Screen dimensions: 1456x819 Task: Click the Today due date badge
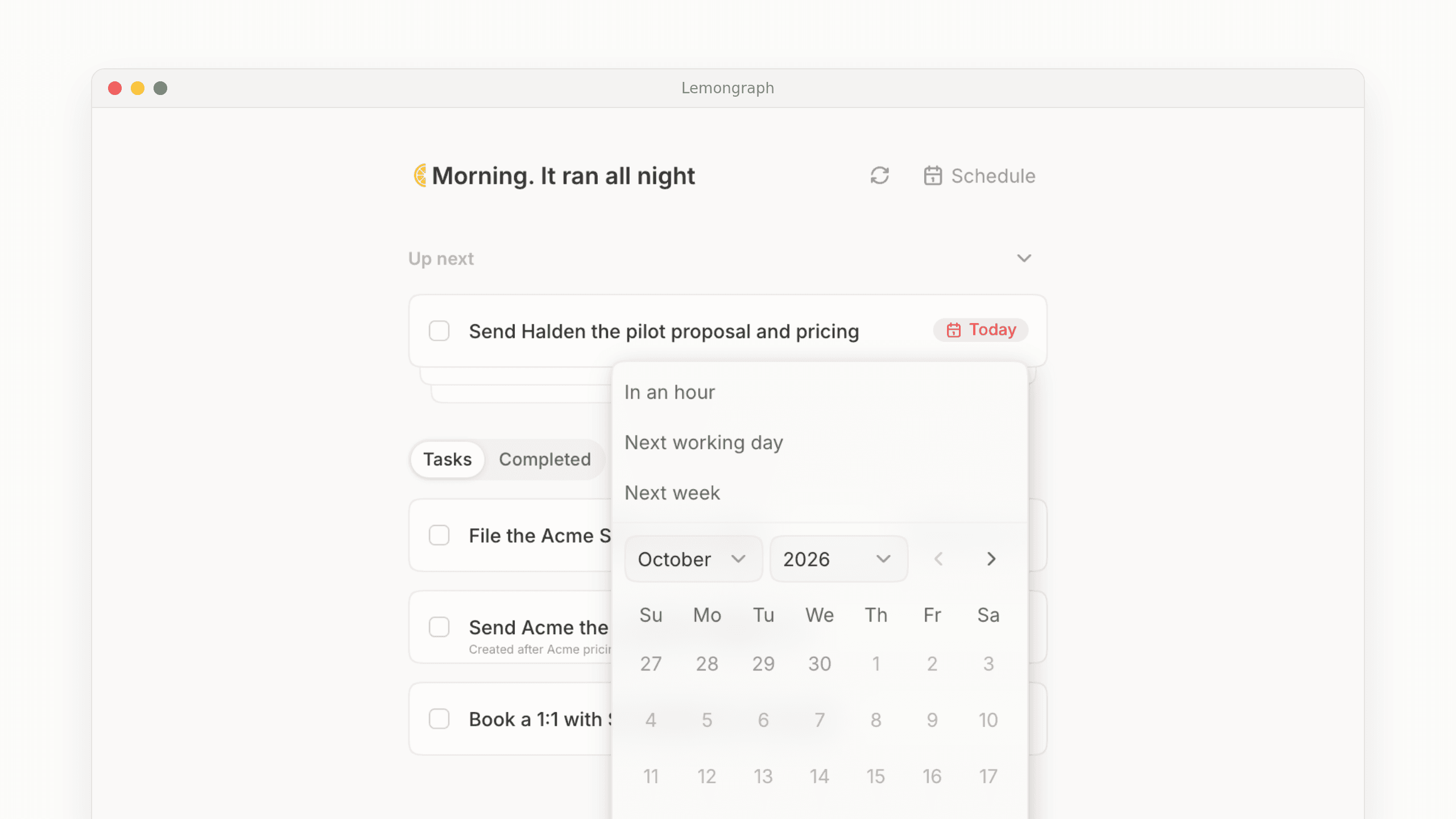(x=981, y=330)
